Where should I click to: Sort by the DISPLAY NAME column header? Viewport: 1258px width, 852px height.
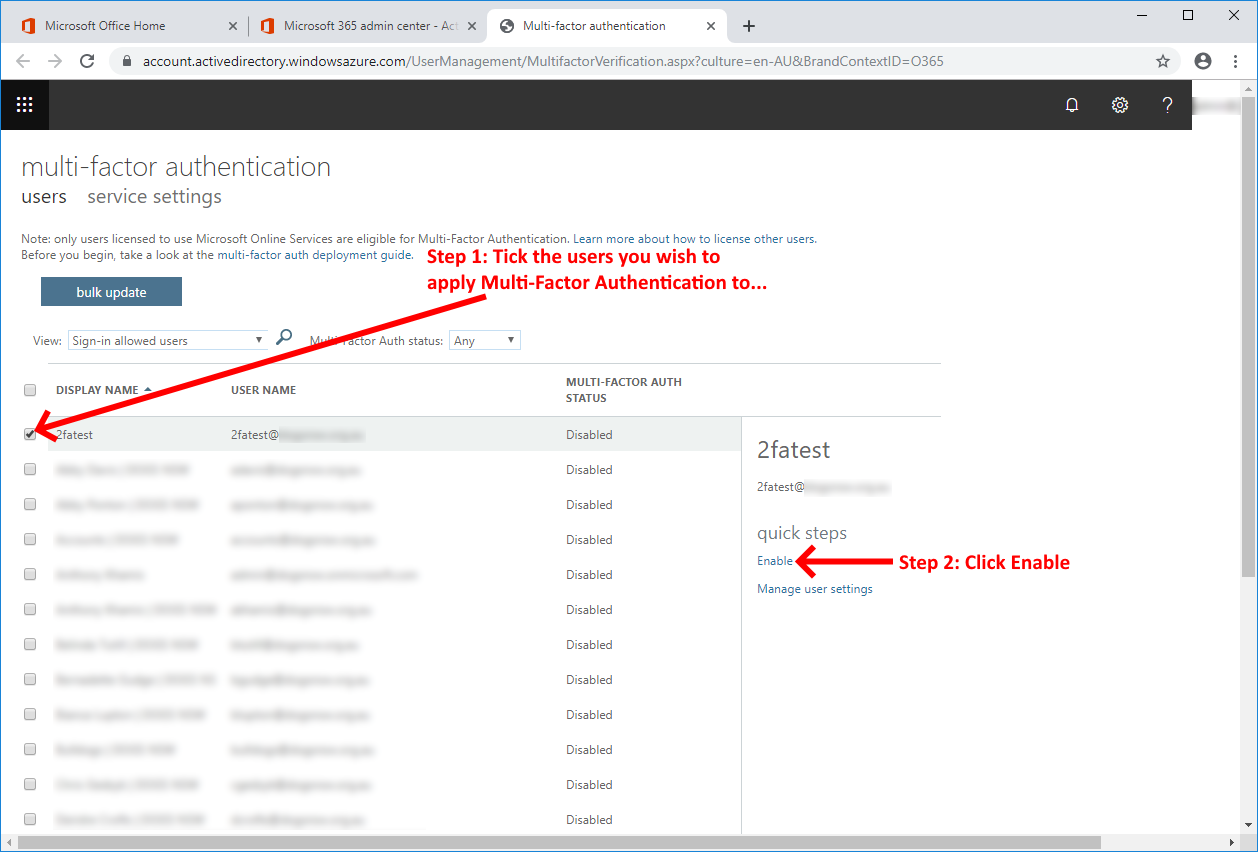point(104,390)
